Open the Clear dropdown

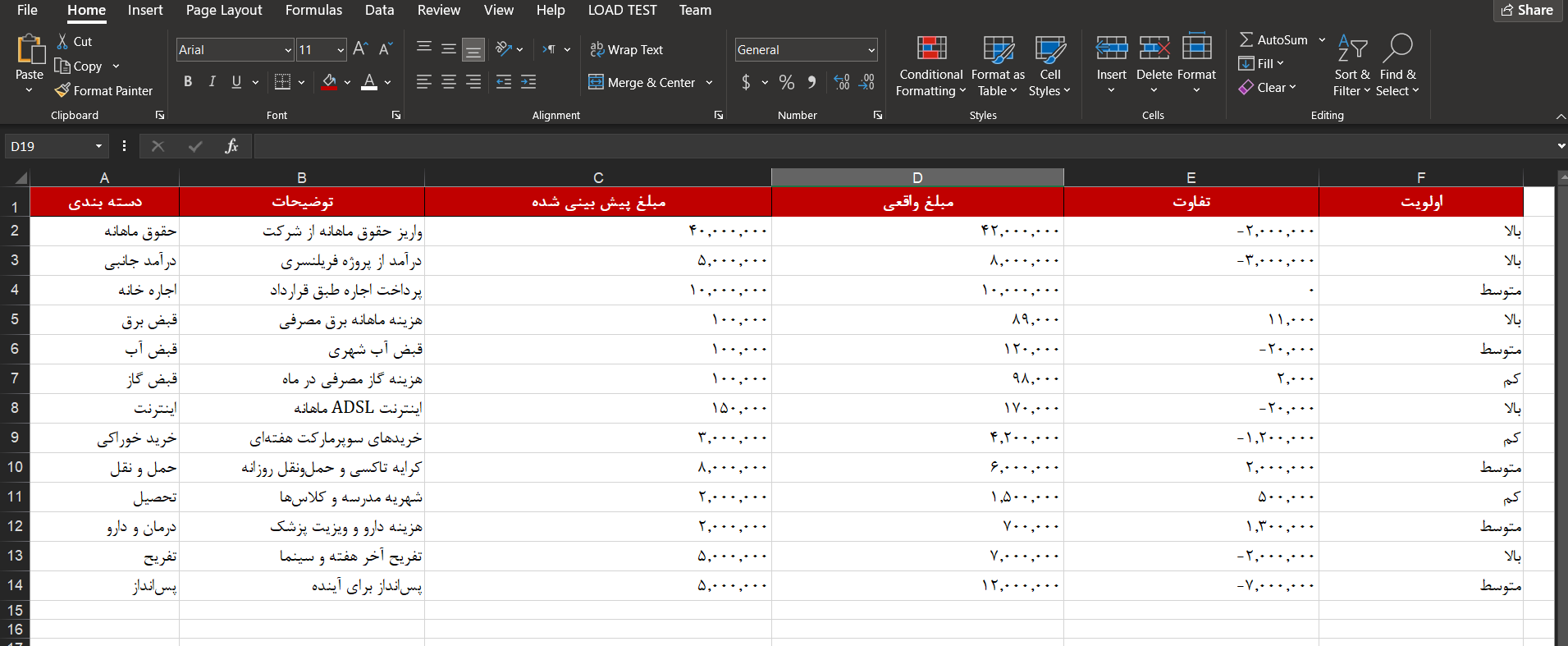click(x=1268, y=87)
